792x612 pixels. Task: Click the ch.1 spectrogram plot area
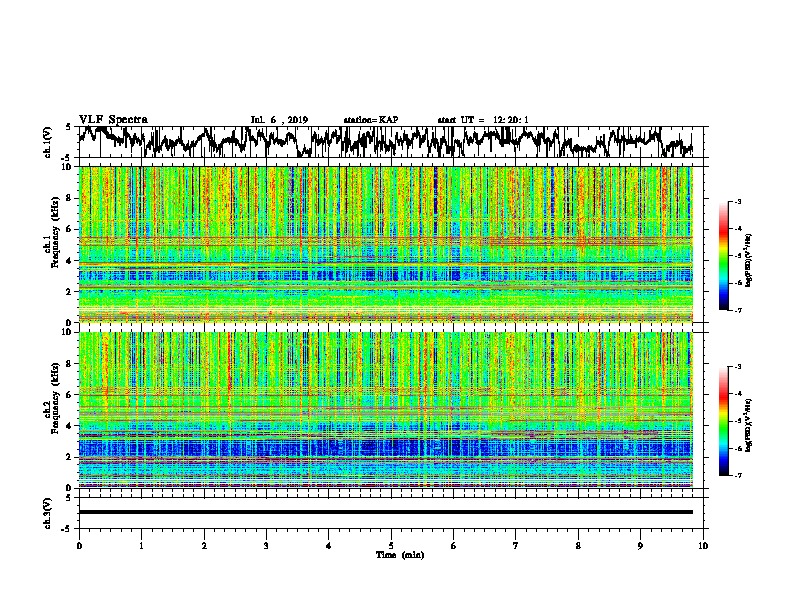385,244
